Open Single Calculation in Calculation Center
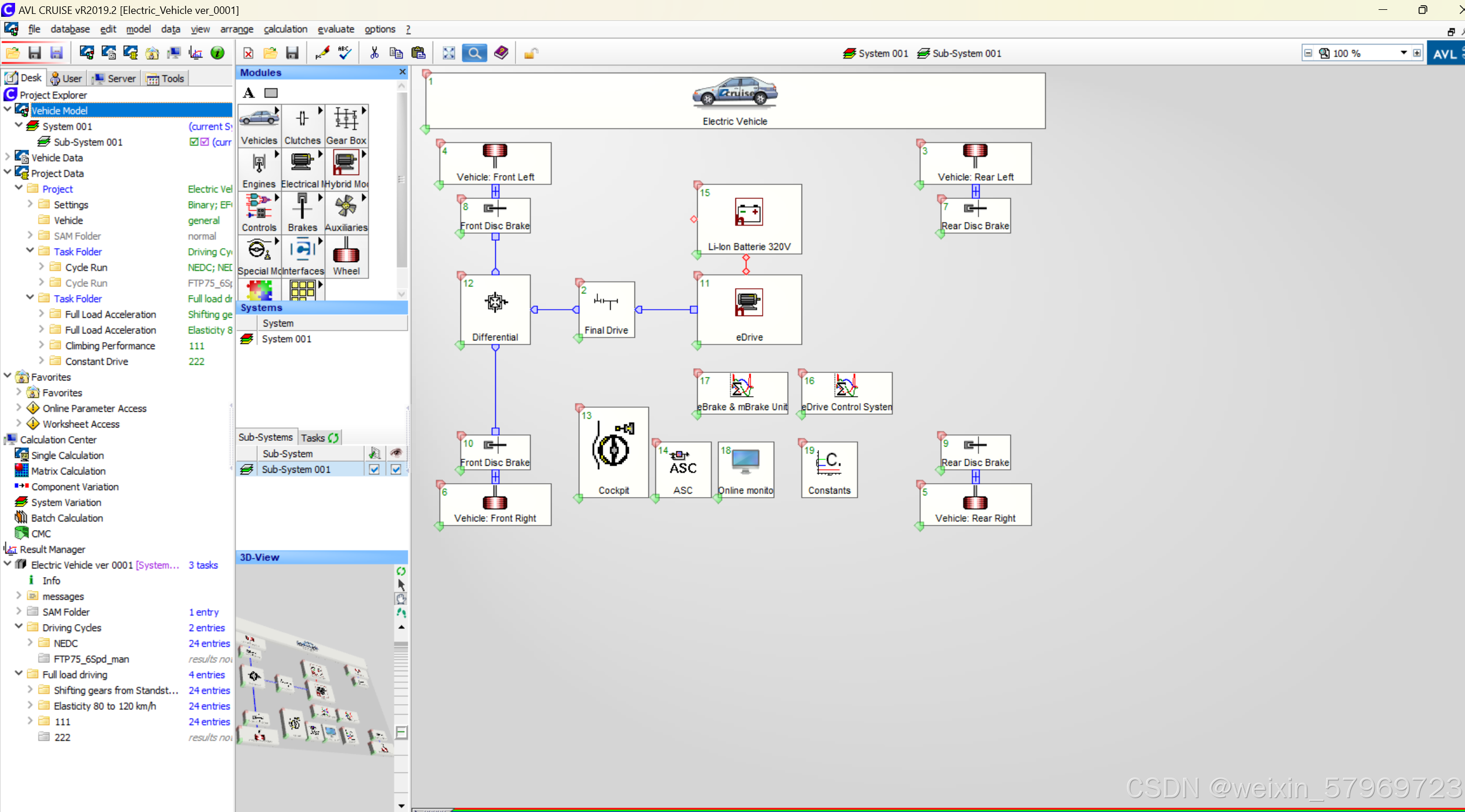Image resolution: width=1465 pixels, height=812 pixels. coord(67,455)
